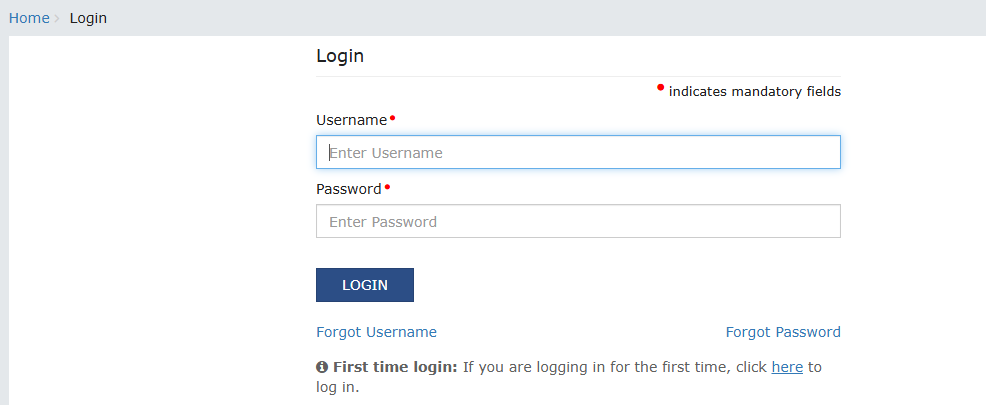Focus the Enter Password input field
Viewport: 986px width, 405px height.
[x=578, y=222]
